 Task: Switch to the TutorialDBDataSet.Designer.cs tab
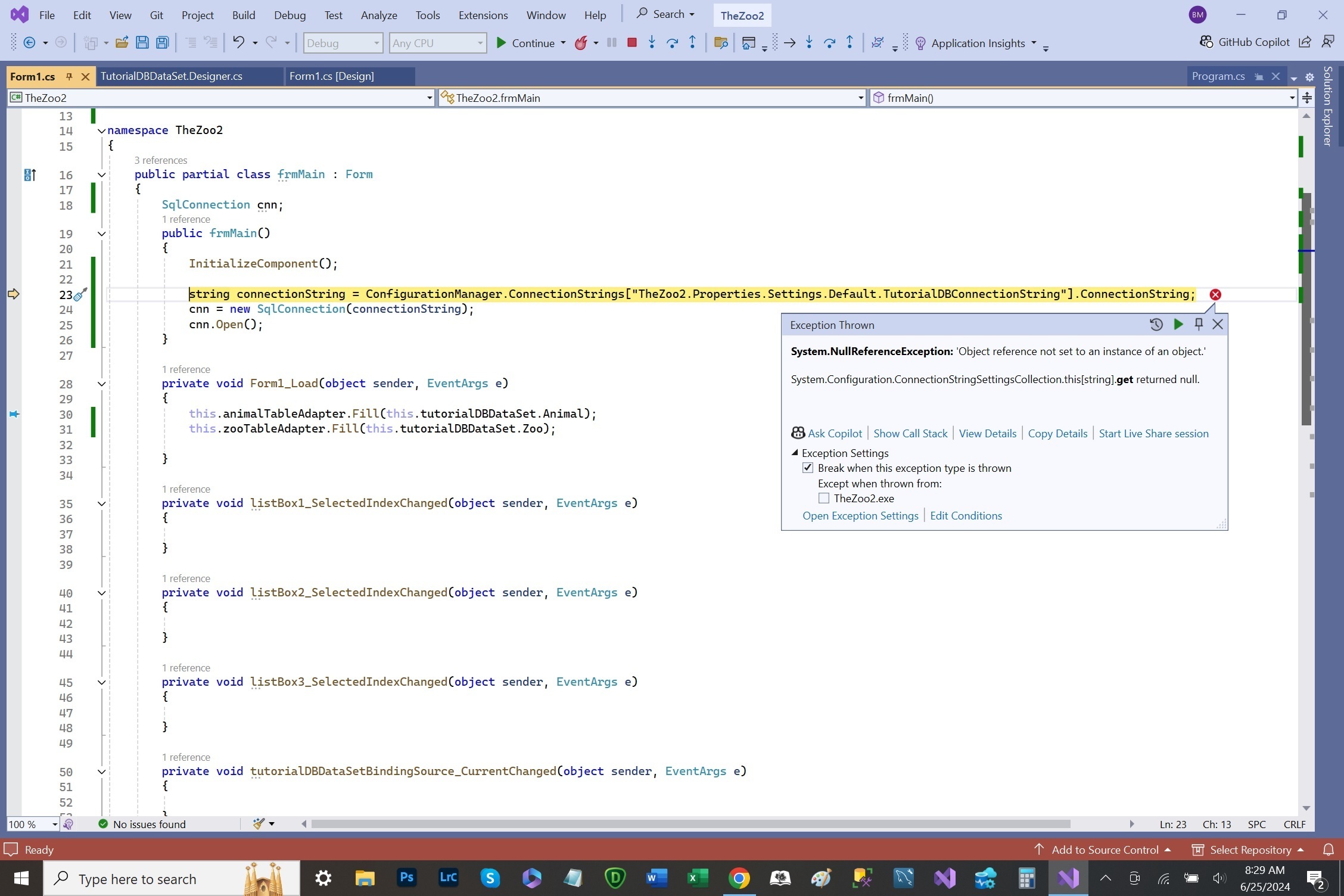[x=172, y=76]
